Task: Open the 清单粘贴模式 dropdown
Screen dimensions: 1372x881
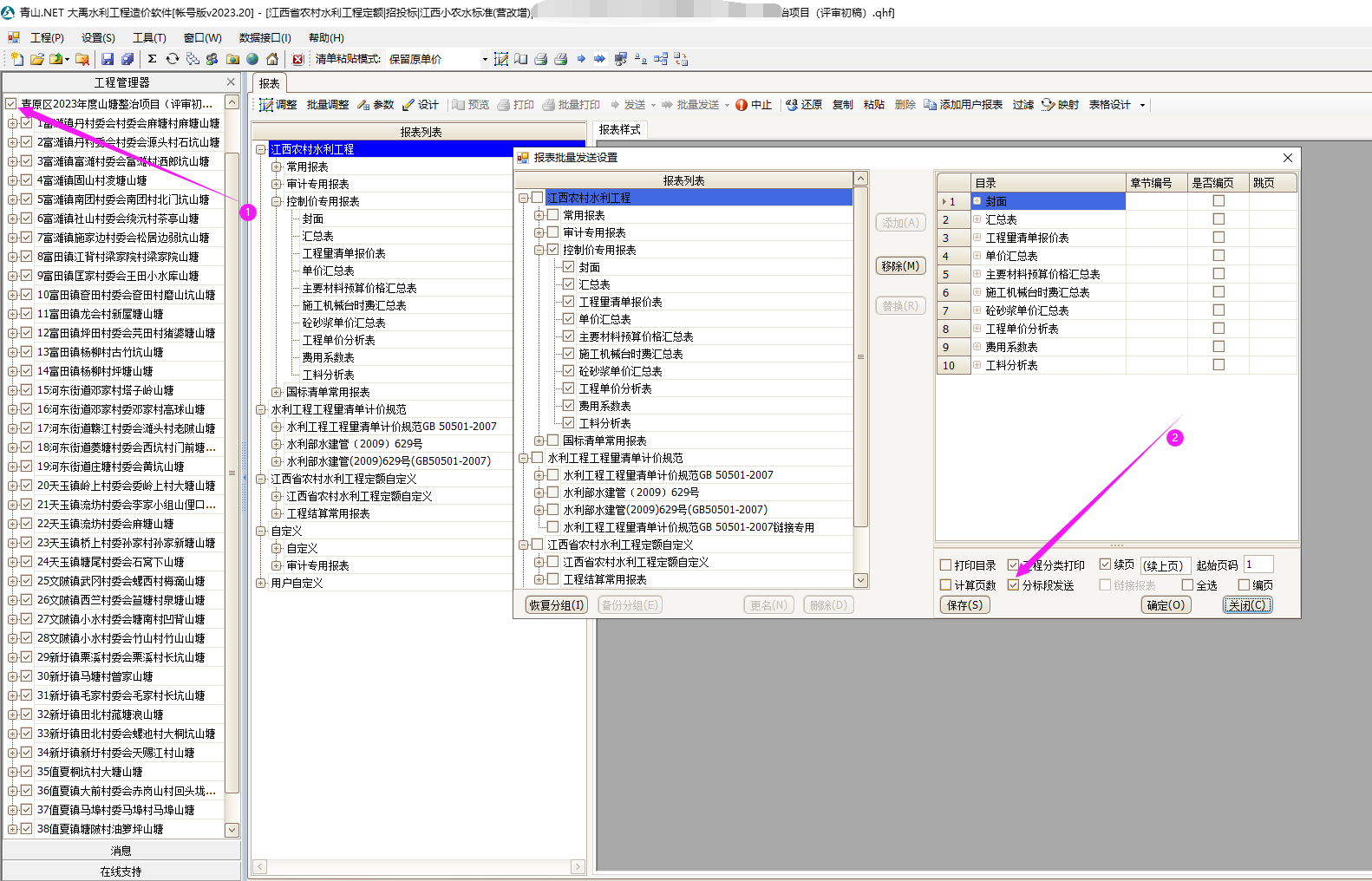Action: (x=484, y=59)
